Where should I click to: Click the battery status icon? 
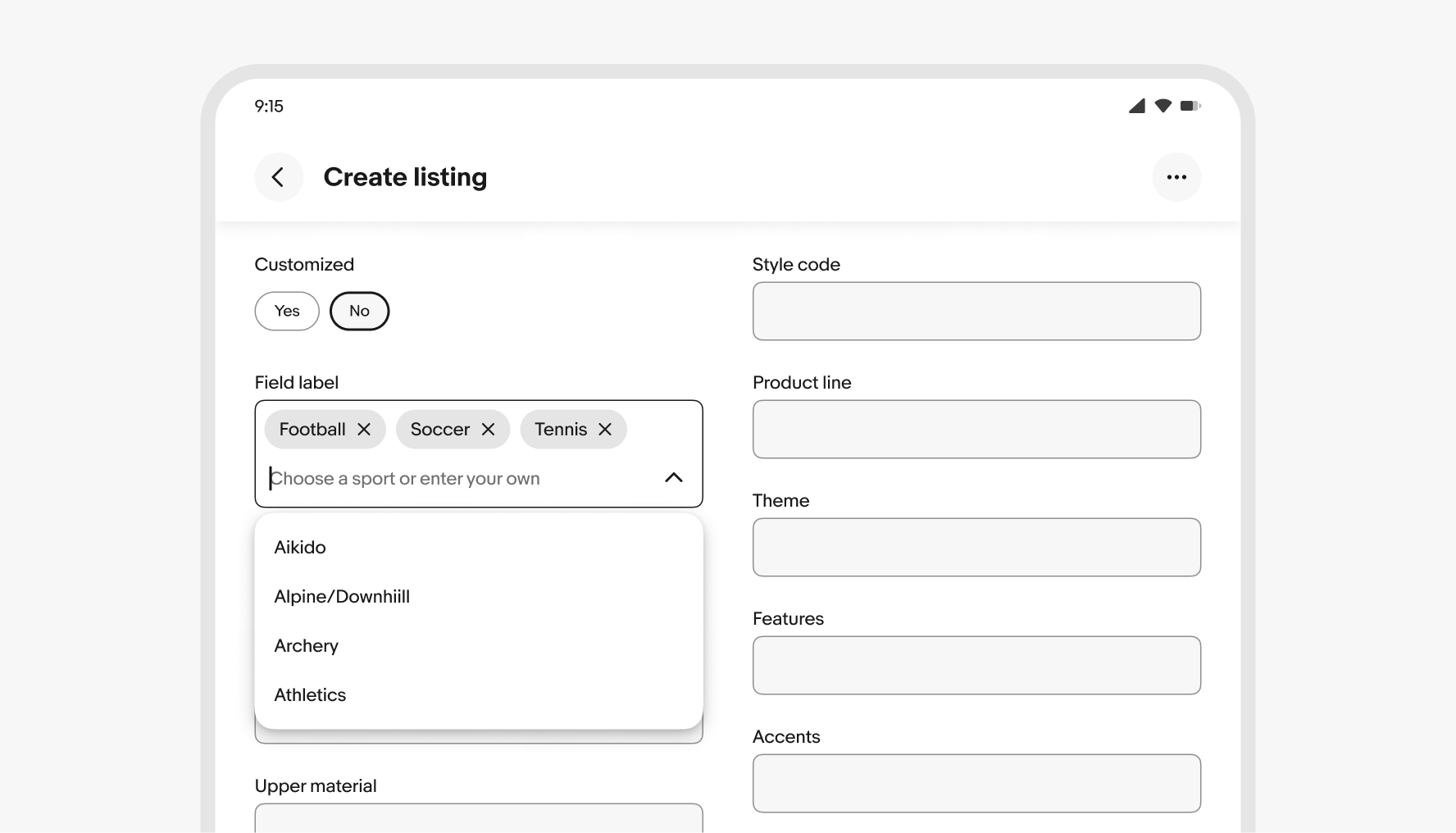1190,106
